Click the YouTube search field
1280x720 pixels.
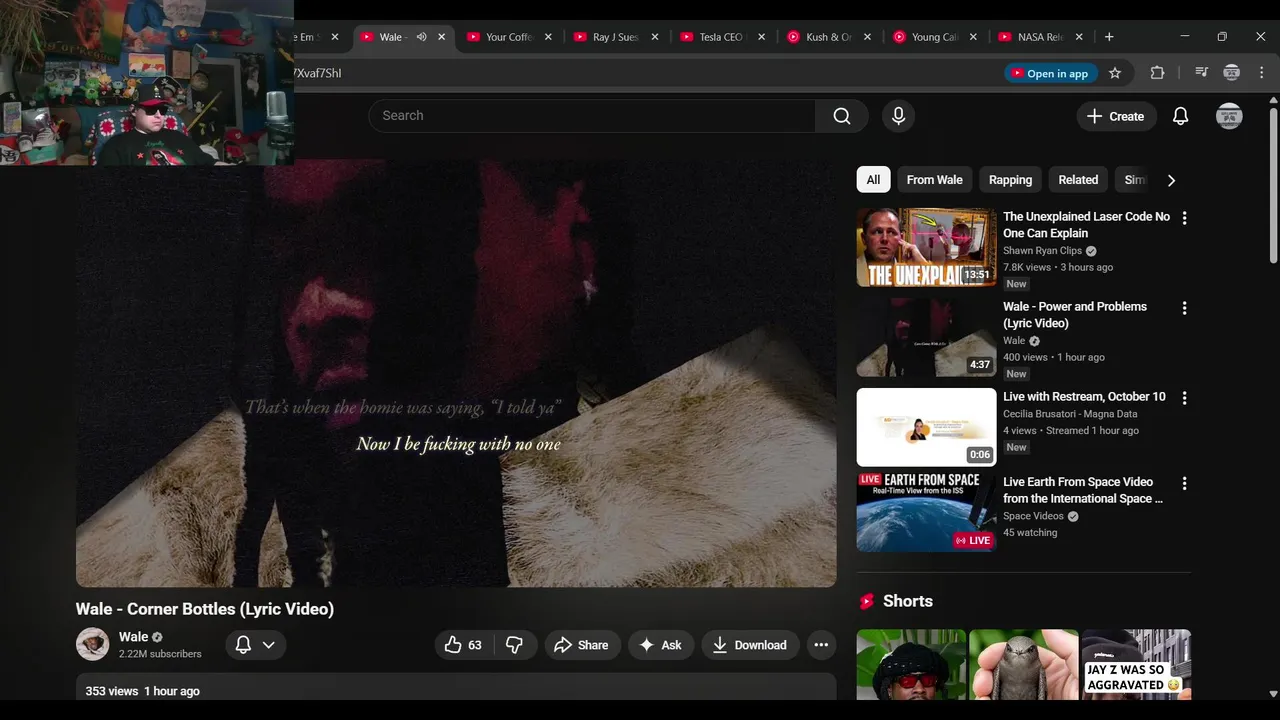592,116
